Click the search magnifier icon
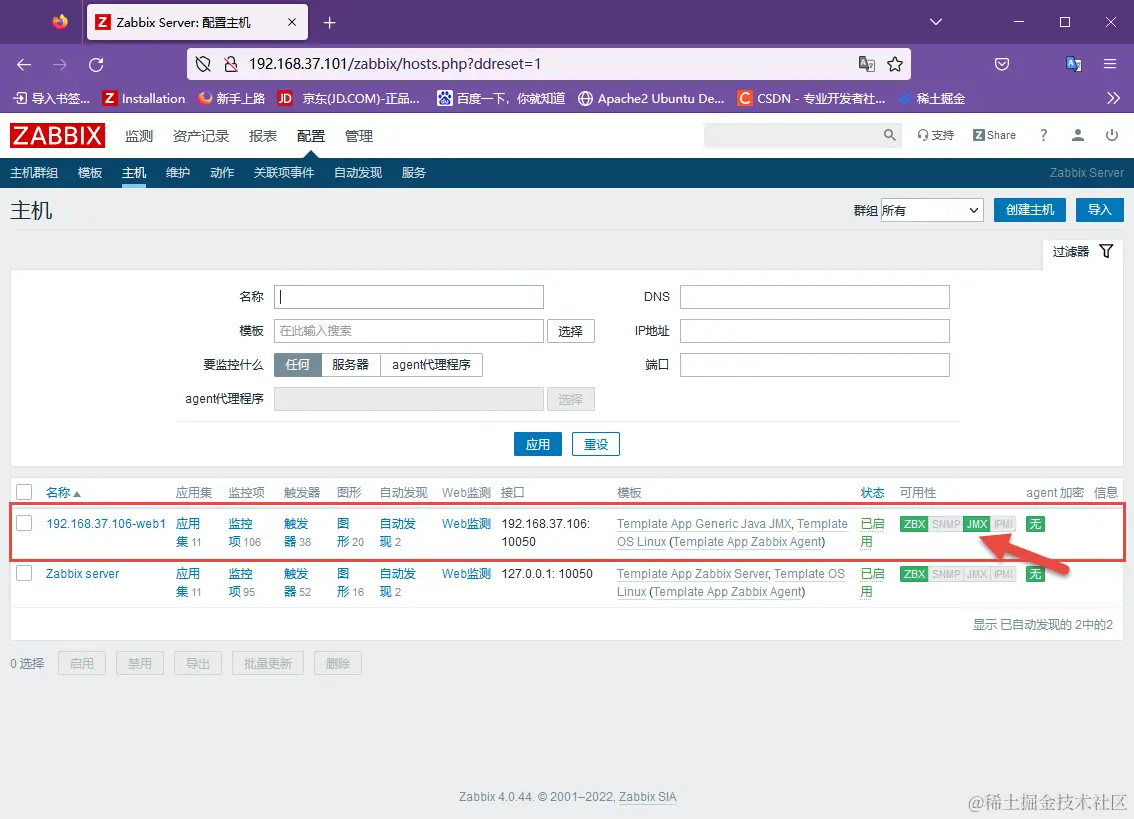Screen dimensions: 1134x819 click(889, 134)
